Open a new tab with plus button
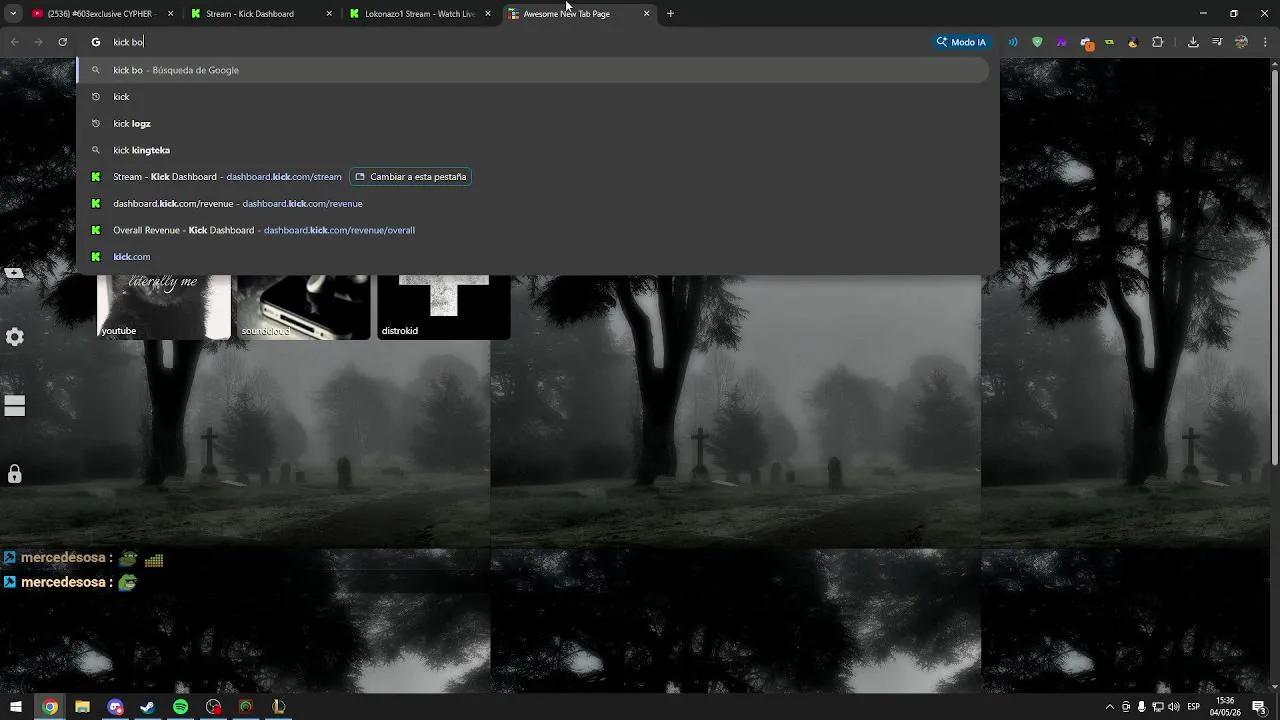Screen dimensions: 1280x720 pos(670,14)
